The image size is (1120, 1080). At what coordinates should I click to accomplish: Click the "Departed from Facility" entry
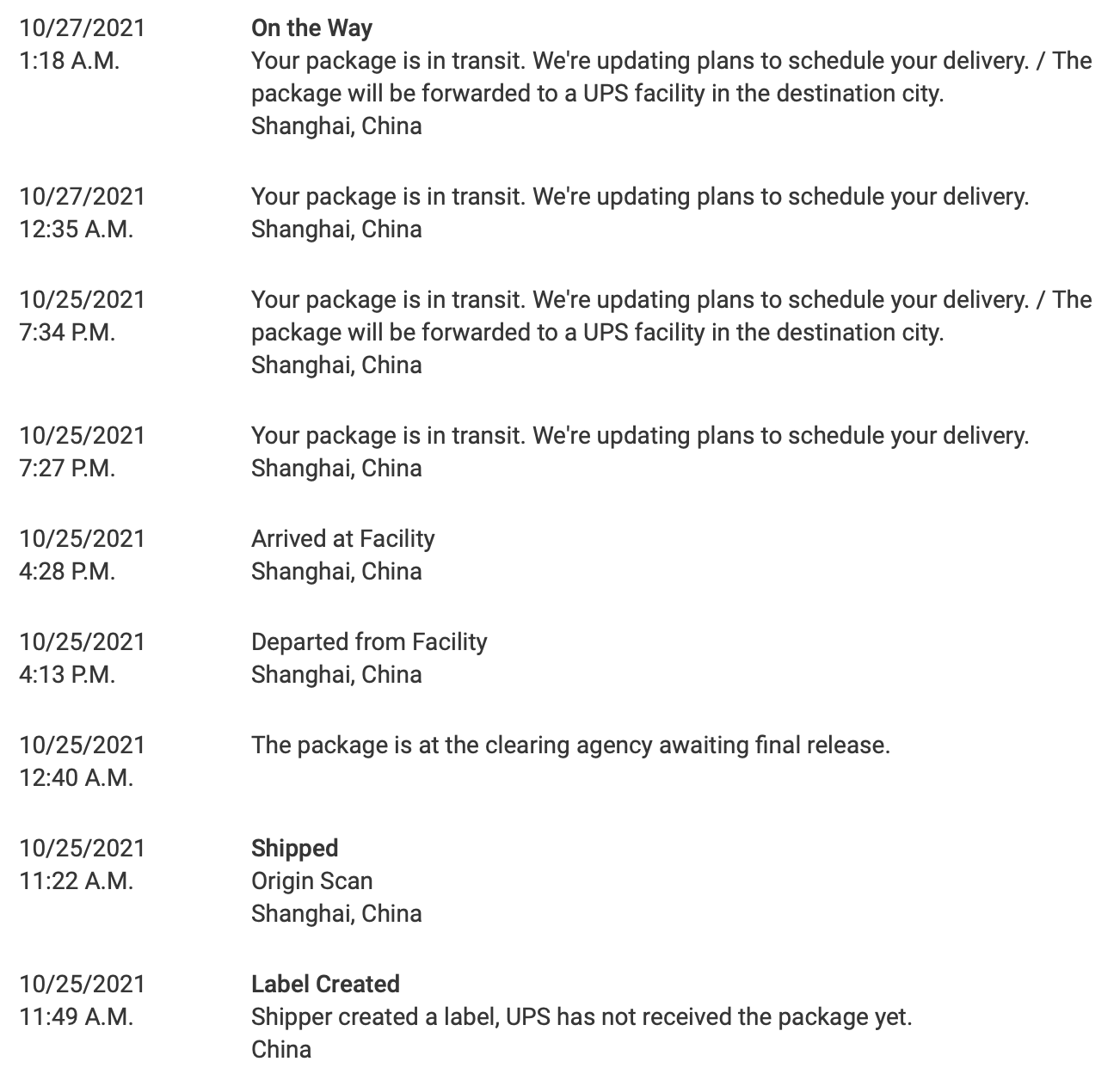(x=368, y=642)
